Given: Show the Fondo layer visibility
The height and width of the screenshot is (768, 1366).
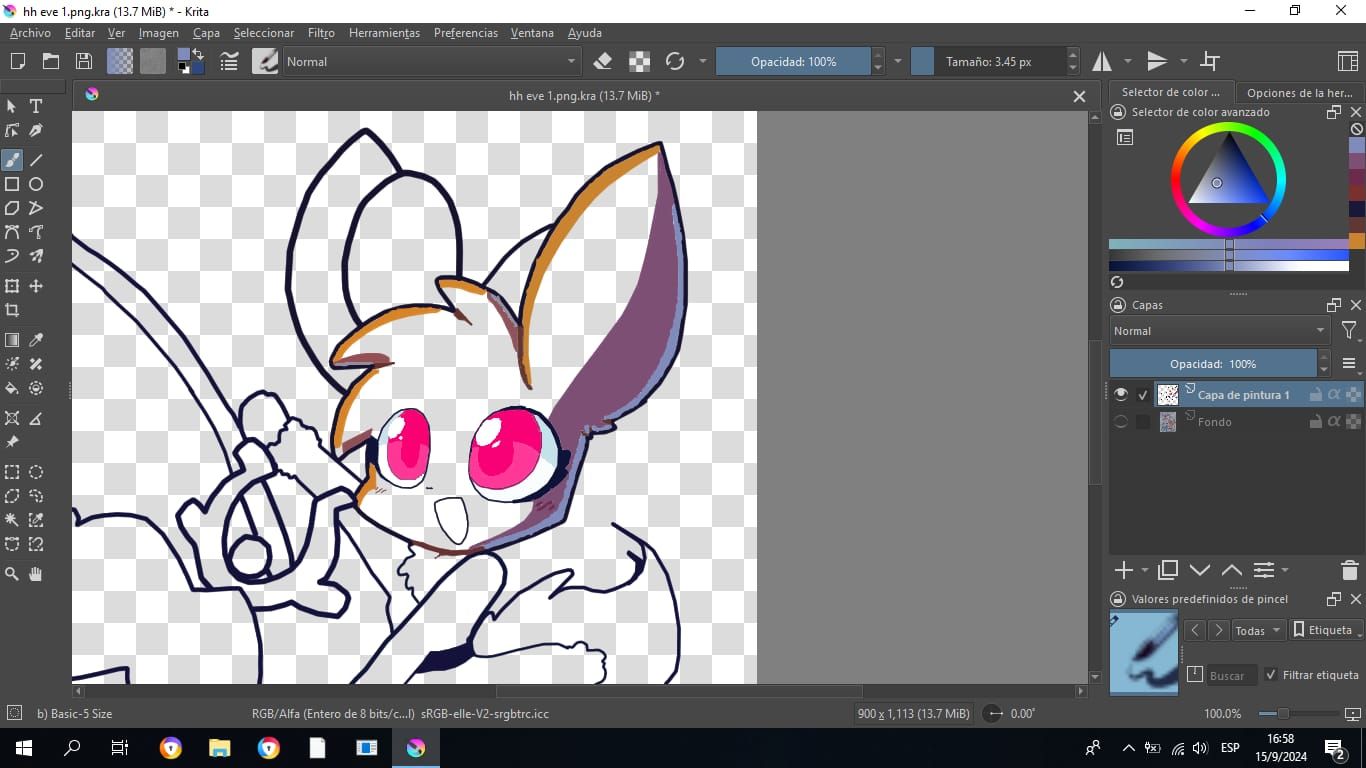Looking at the screenshot, I should (x=1120, y=421).
